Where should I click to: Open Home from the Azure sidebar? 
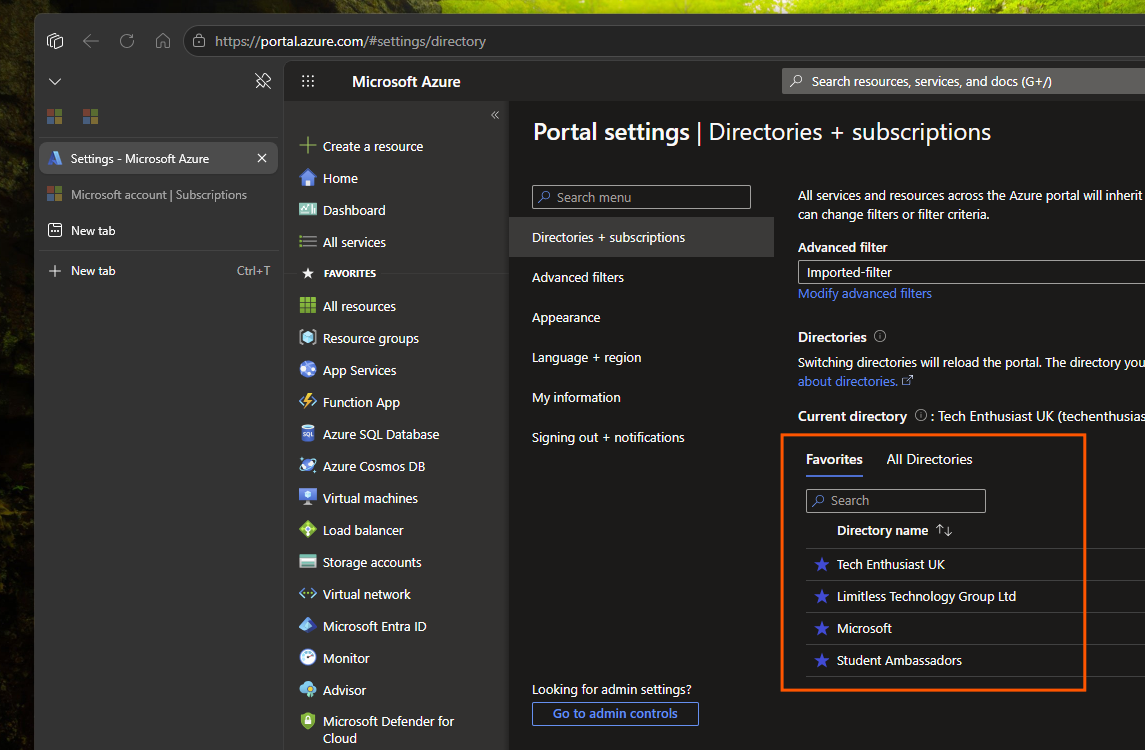[x=340, y=178]
